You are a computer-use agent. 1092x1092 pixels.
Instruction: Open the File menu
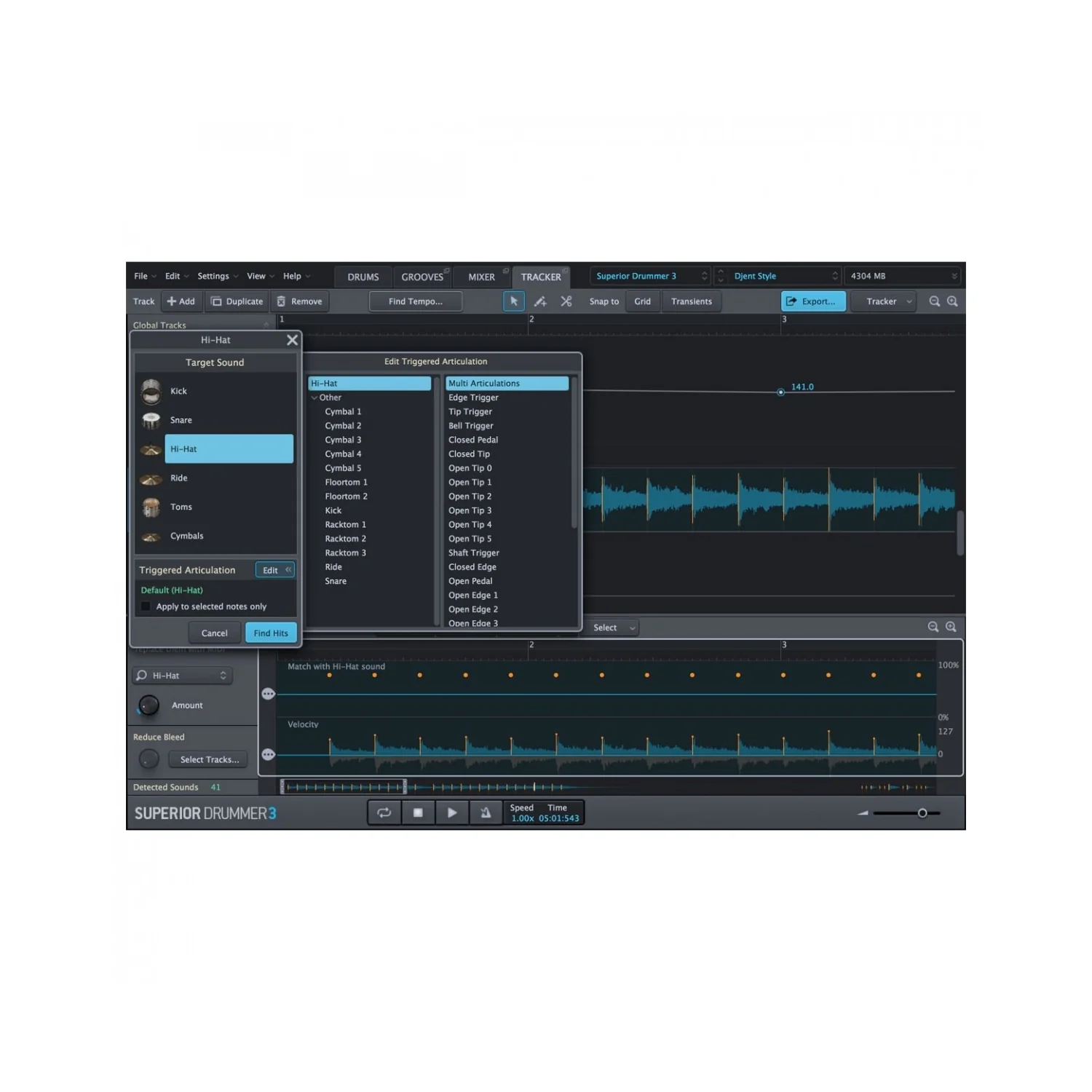coord(145,276)
